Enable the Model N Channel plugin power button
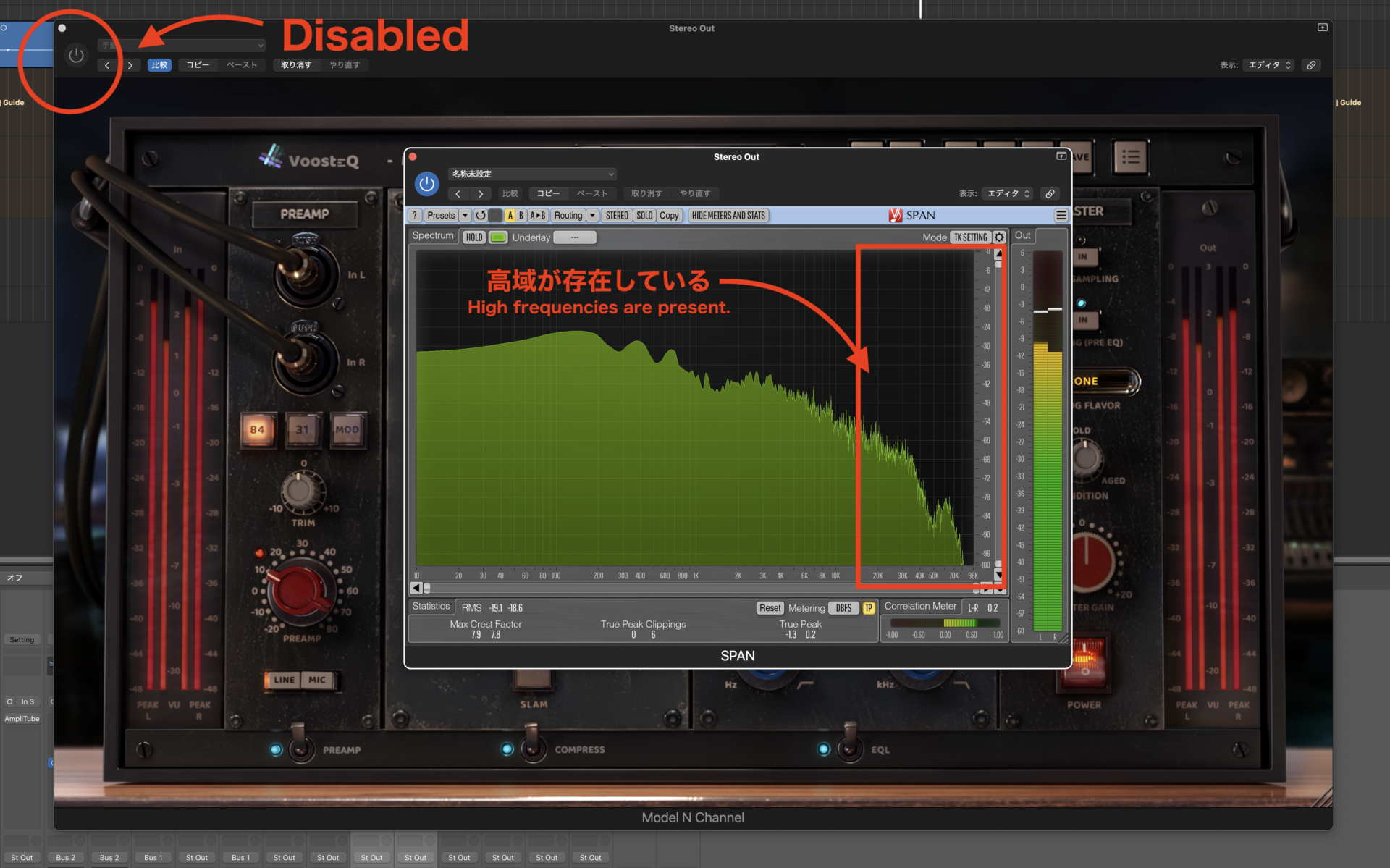 [x=76, y=55]
